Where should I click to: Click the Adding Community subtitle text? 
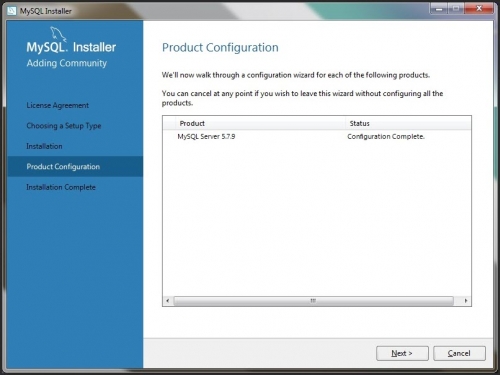tap(67, 63)
